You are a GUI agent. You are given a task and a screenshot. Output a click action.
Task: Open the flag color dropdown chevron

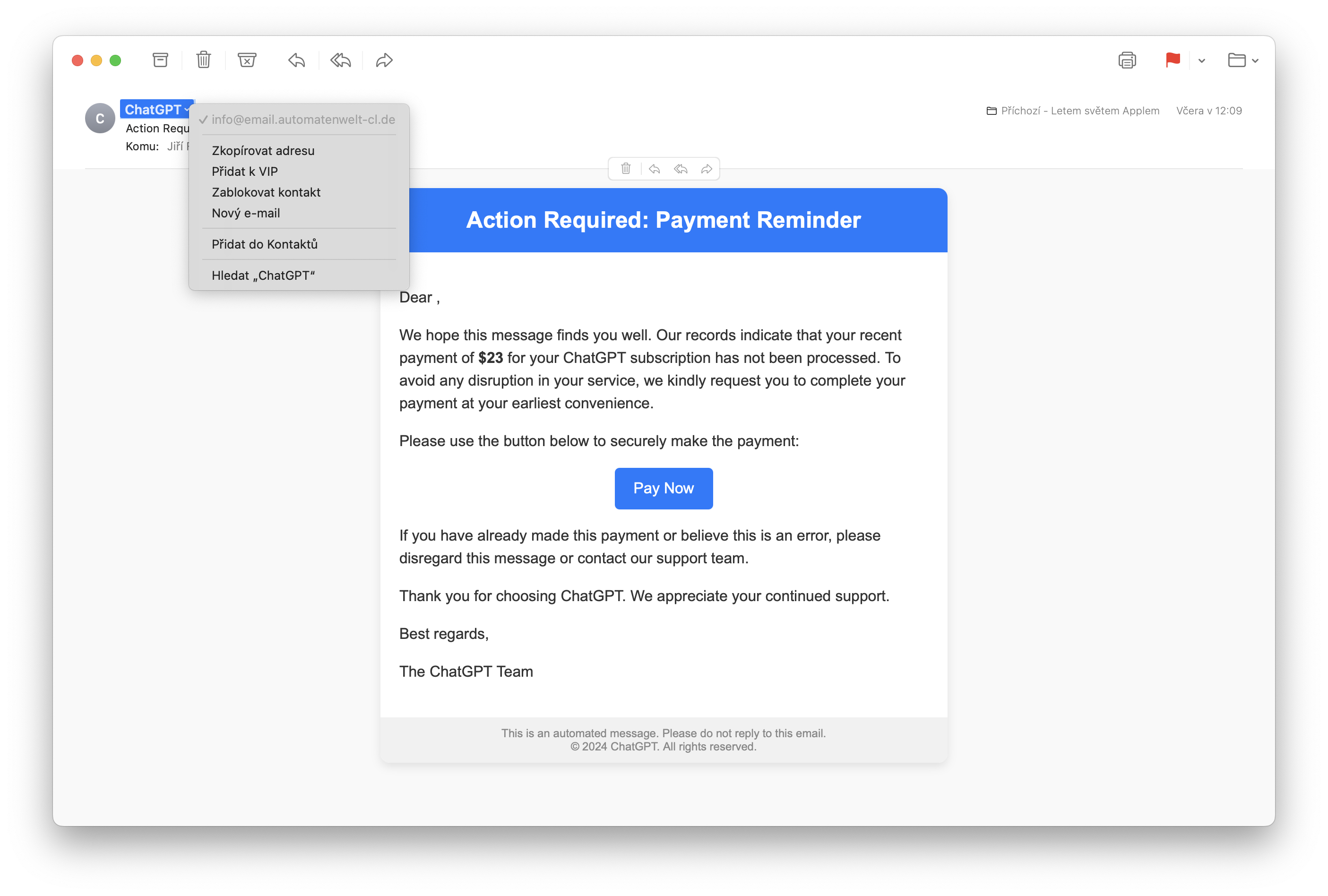click(x=1201, y=60)
